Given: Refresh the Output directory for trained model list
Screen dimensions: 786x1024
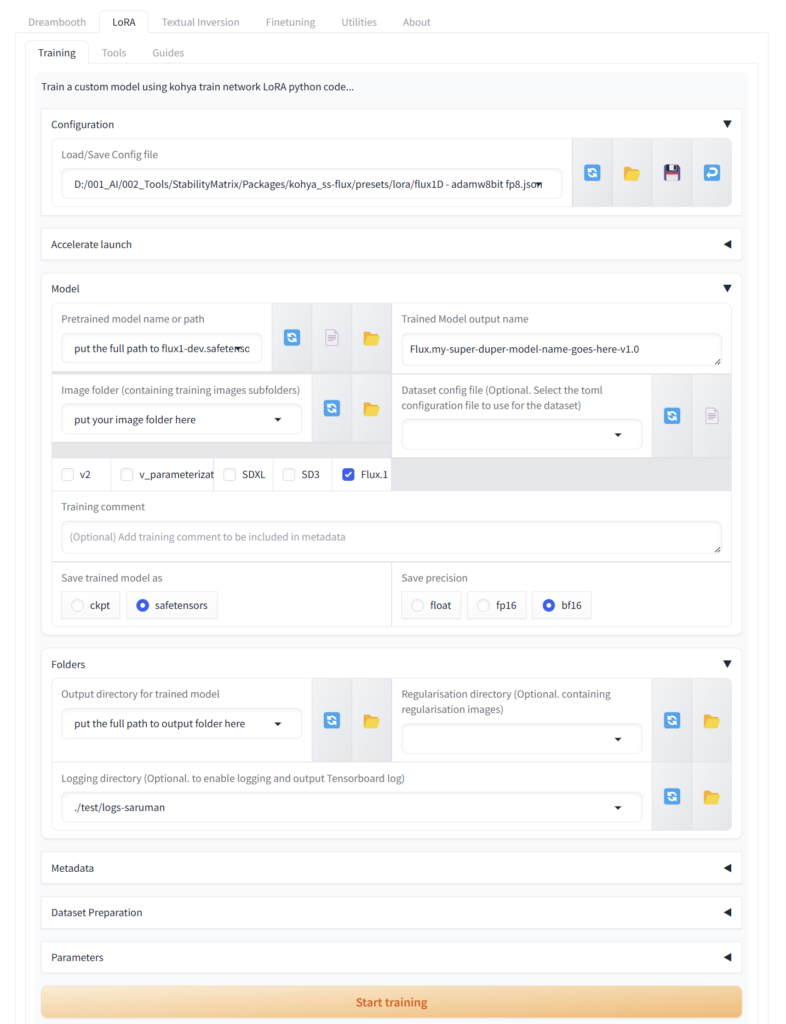Looking at the screenshot, I should pos(332,720).
